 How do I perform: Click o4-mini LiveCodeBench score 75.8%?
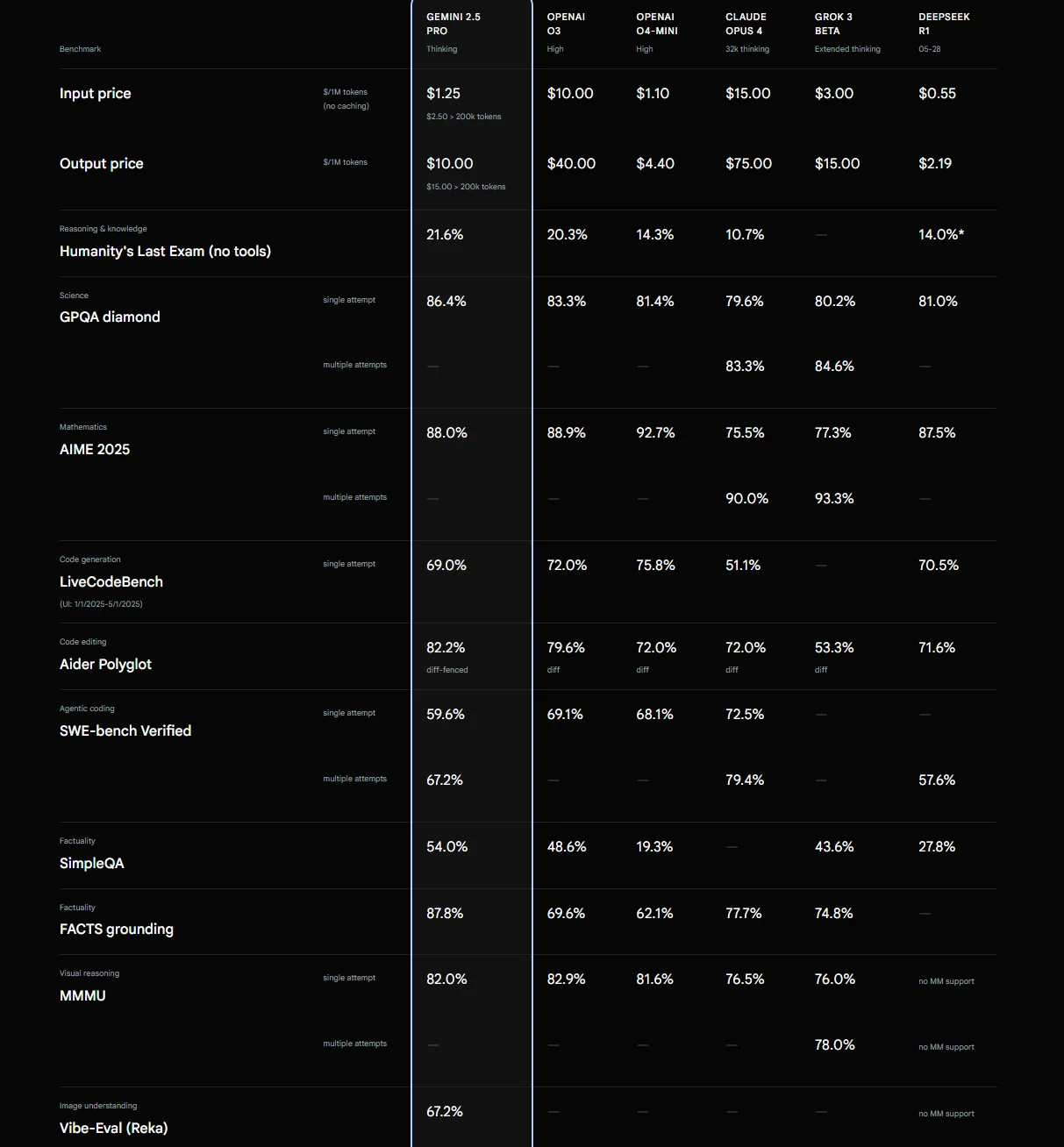[x=655, y=565]
